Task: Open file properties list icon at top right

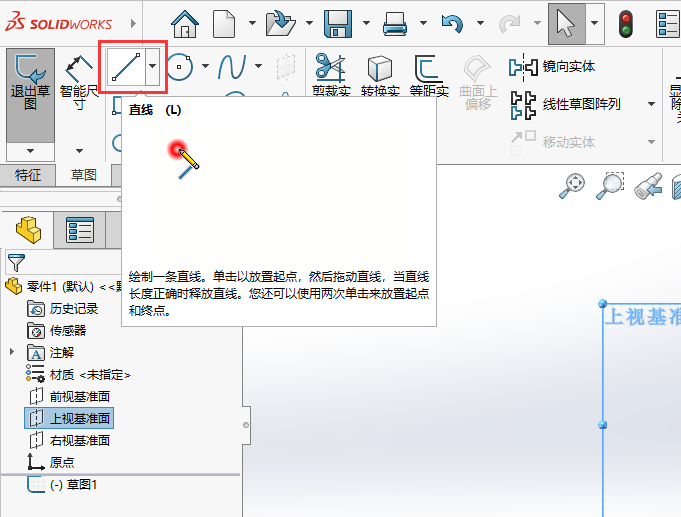Action: [x=668, y=24]
